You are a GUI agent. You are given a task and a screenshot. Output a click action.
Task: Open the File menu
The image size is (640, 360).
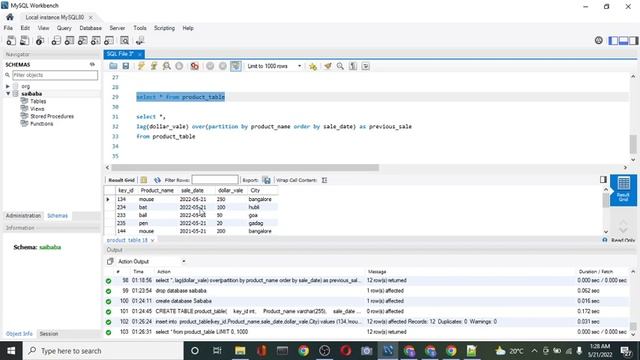tap(8, 28)
